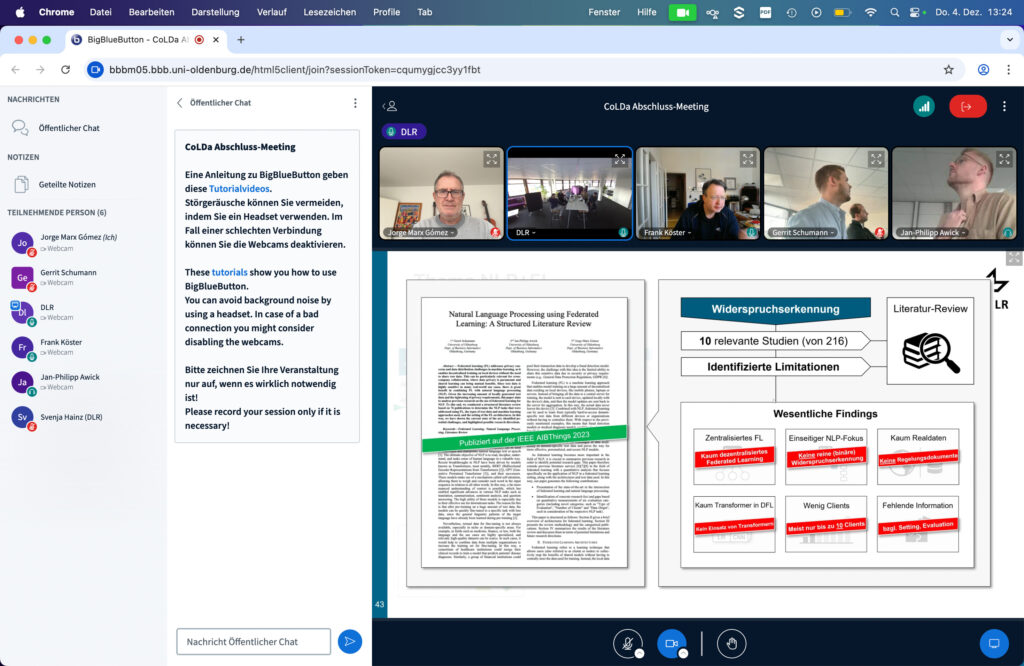Open the Tutorialvideos link
The height and width of the screenshot is (666, 1024).
pos(239,188)
